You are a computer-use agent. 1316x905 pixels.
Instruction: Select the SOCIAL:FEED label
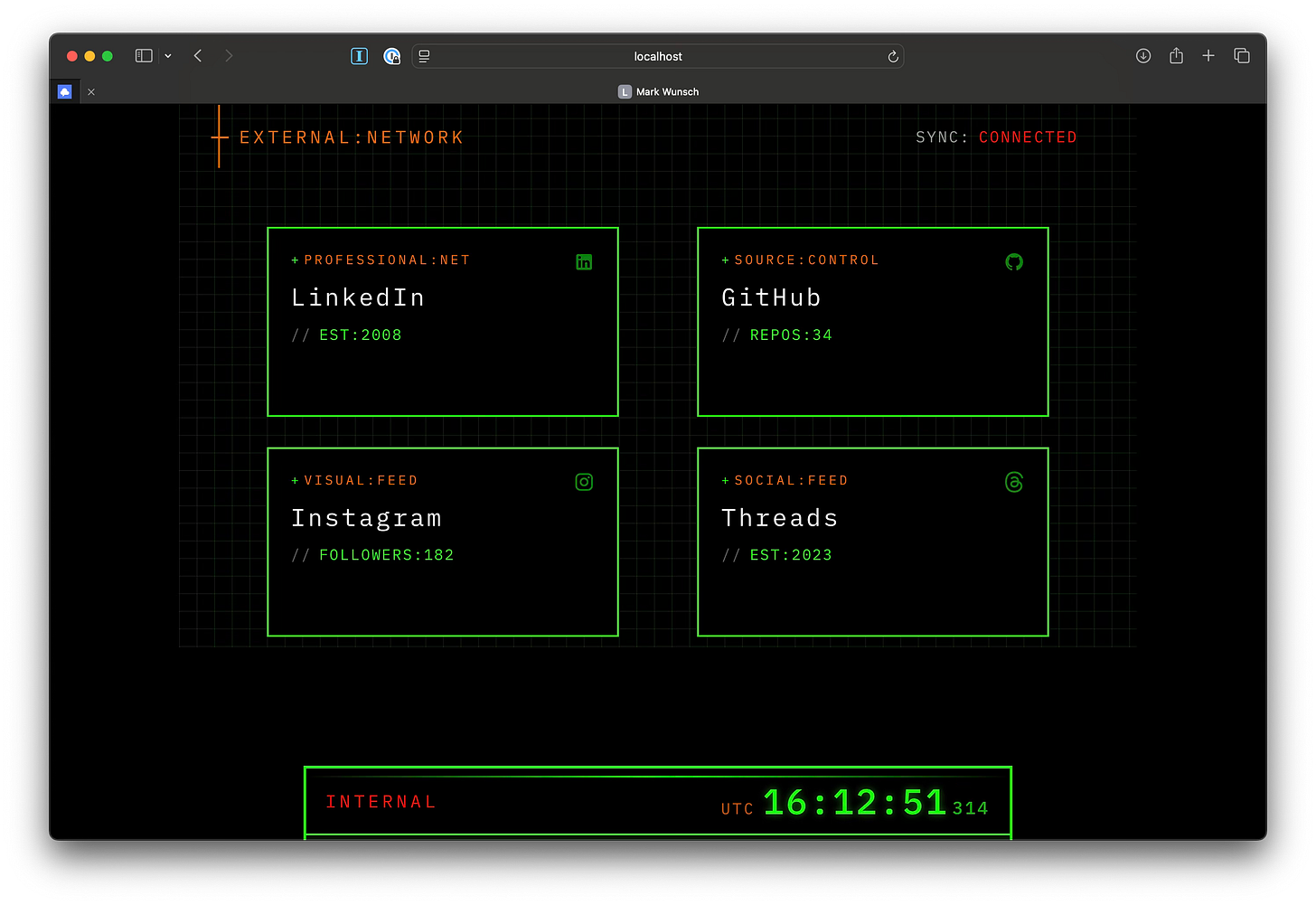pyautogui.click(x=791, y=481)
